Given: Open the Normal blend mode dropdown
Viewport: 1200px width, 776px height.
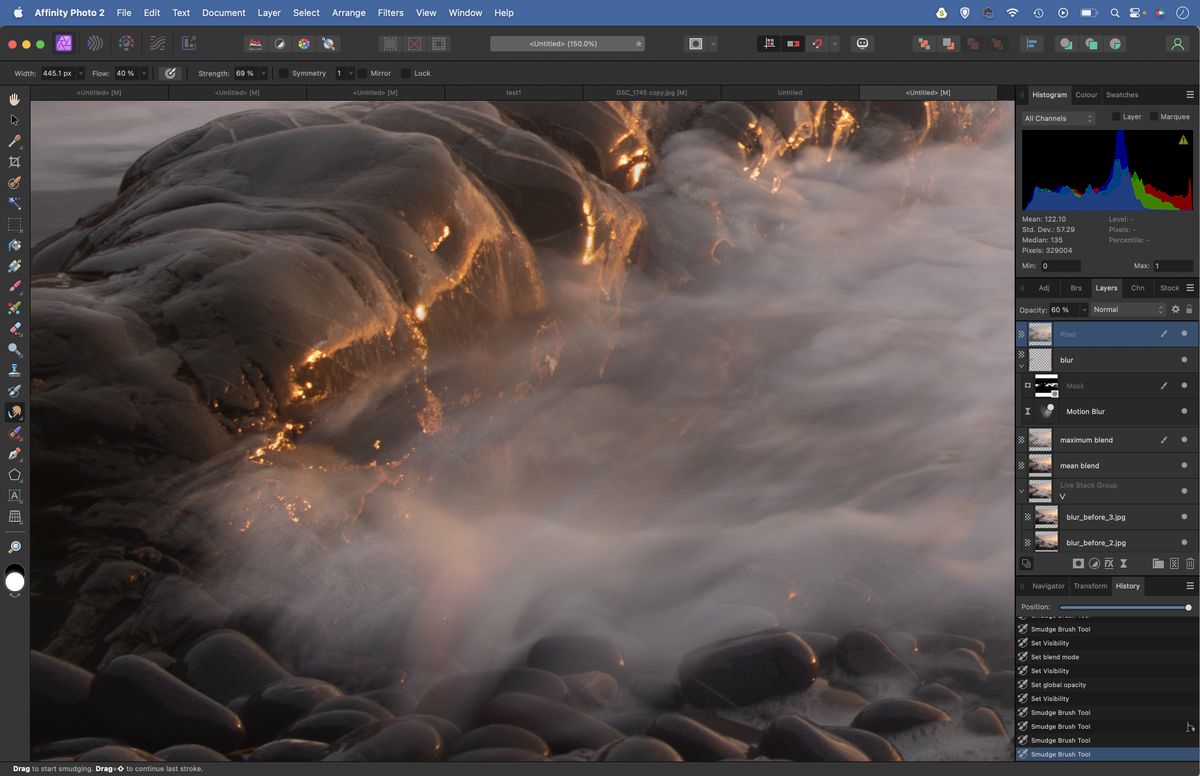Looking at the screenshot, I should (1130, 309).
